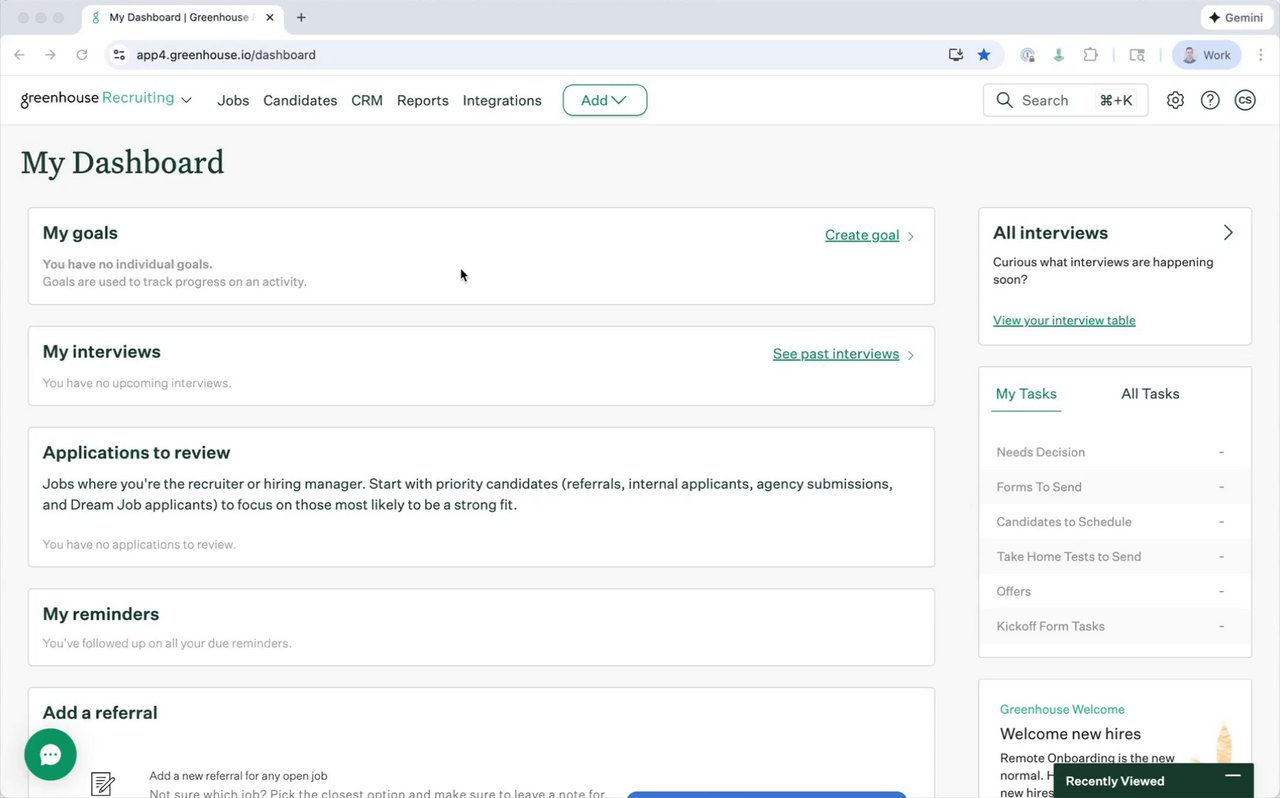The height and width of the screenshot is (798, 1280).
Task: Switch to the All Tasks tab
Action: pos(1150,394)
